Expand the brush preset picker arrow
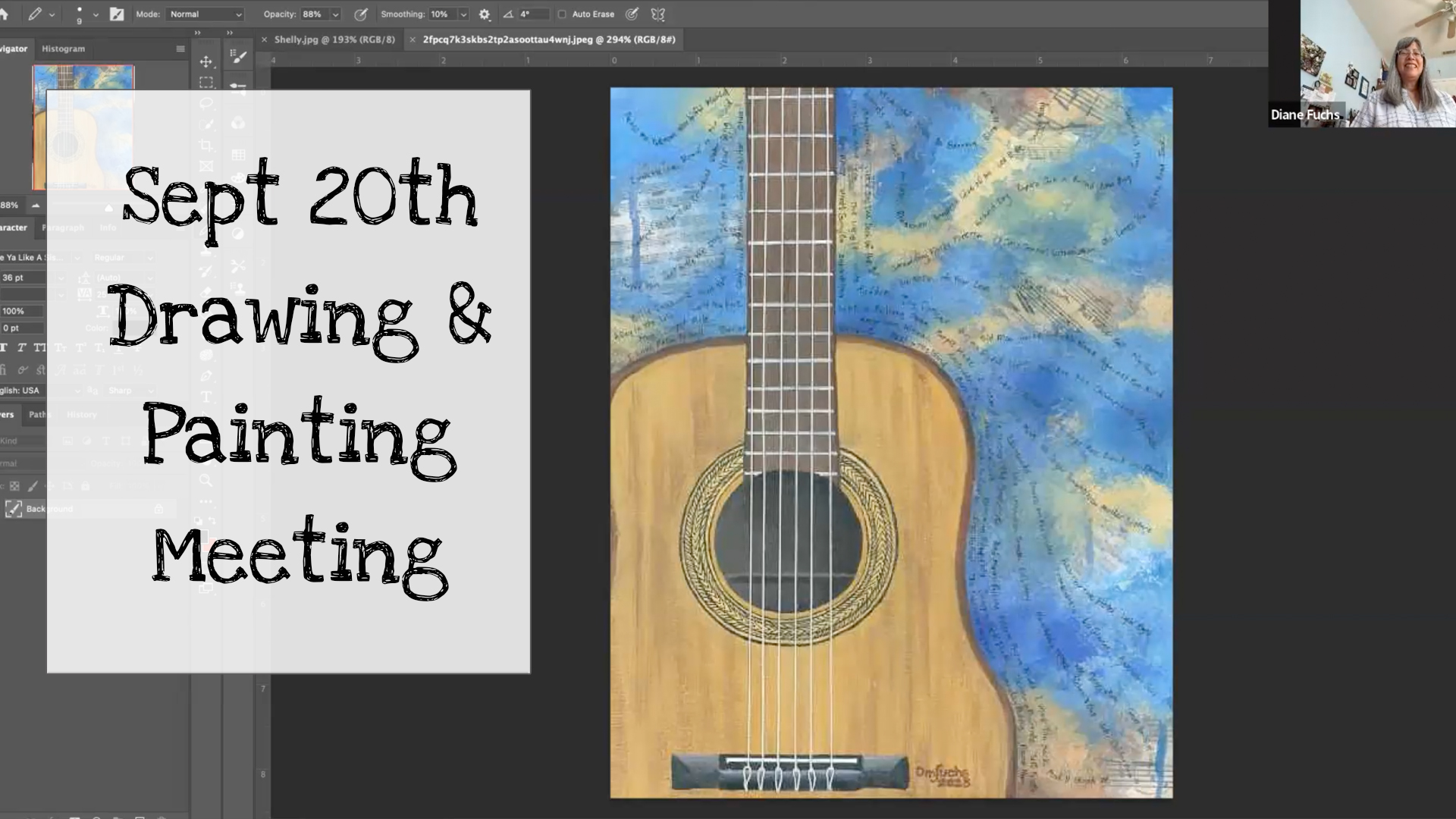Screen dimensions: 1456x819 (96, 14)
